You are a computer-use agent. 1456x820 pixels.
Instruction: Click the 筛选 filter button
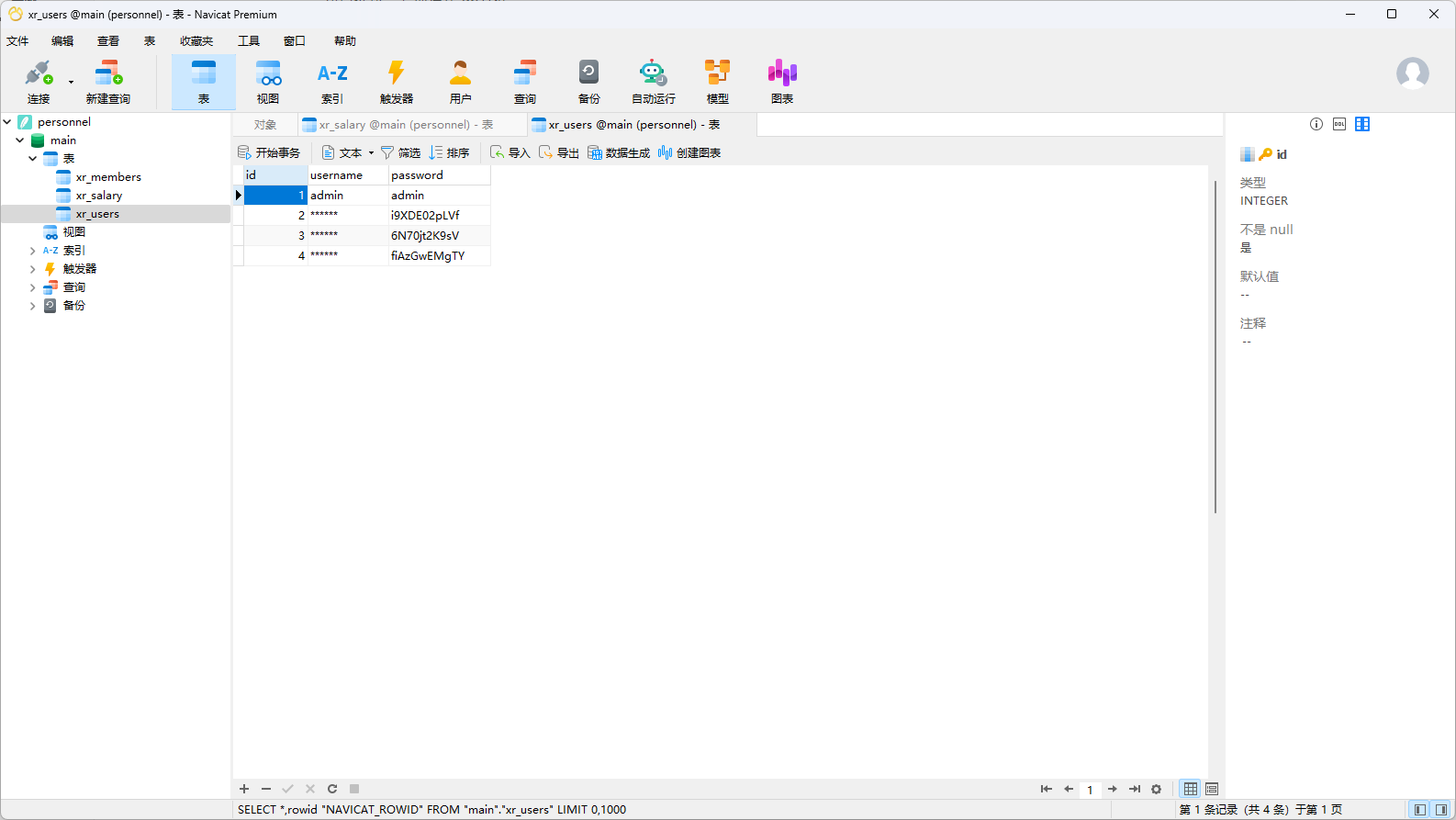click(401, 153)
